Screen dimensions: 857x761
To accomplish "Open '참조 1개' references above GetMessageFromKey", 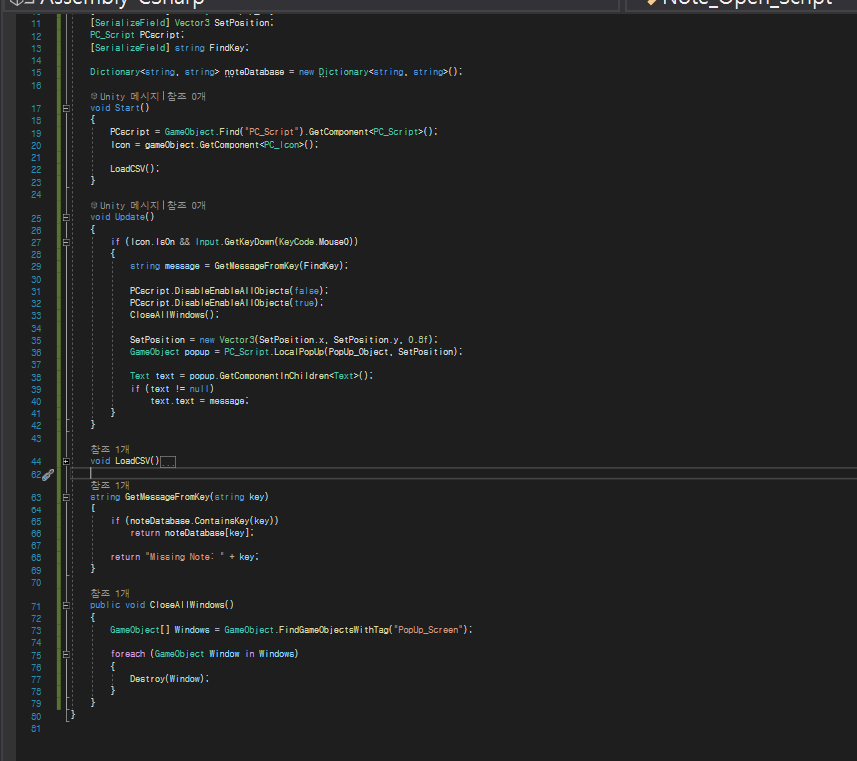I will pos(110,485).
